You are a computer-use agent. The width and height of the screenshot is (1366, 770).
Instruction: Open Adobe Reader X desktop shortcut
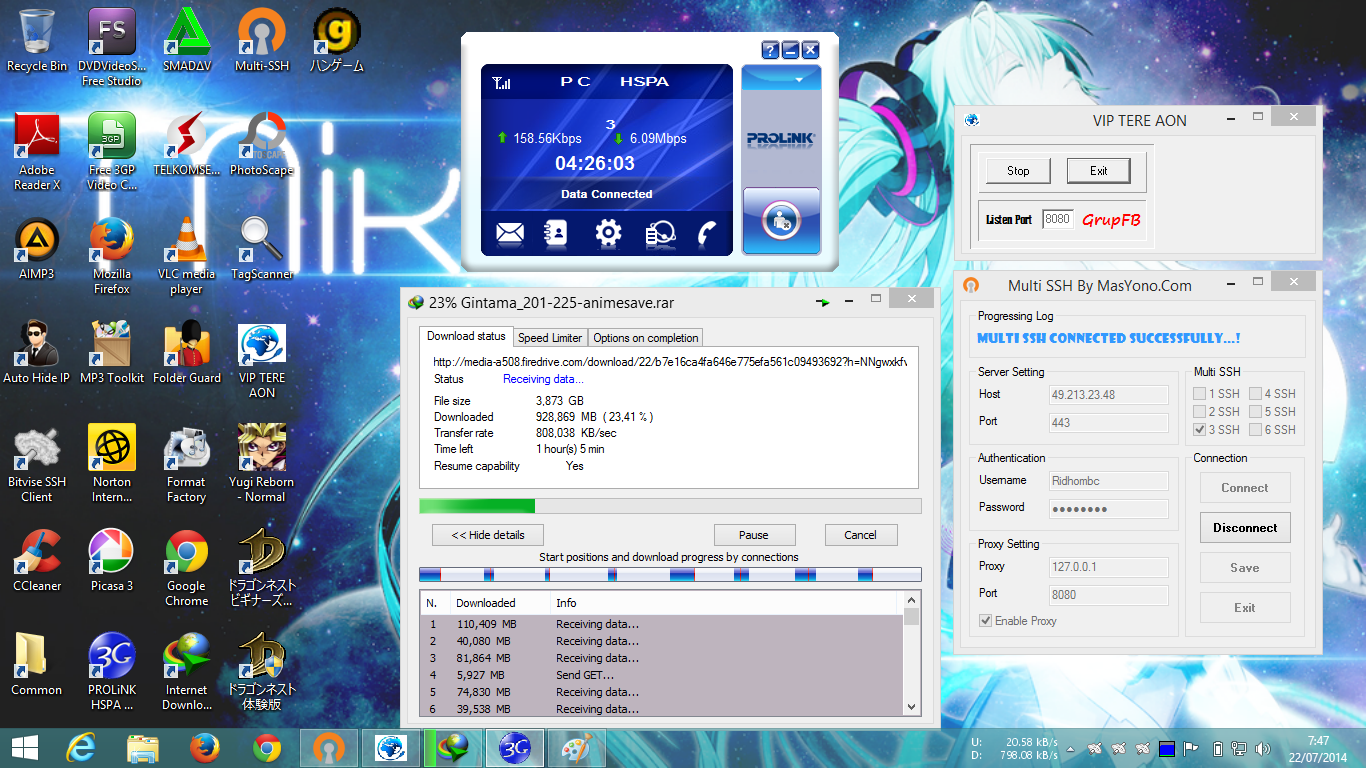click(37, 151)
